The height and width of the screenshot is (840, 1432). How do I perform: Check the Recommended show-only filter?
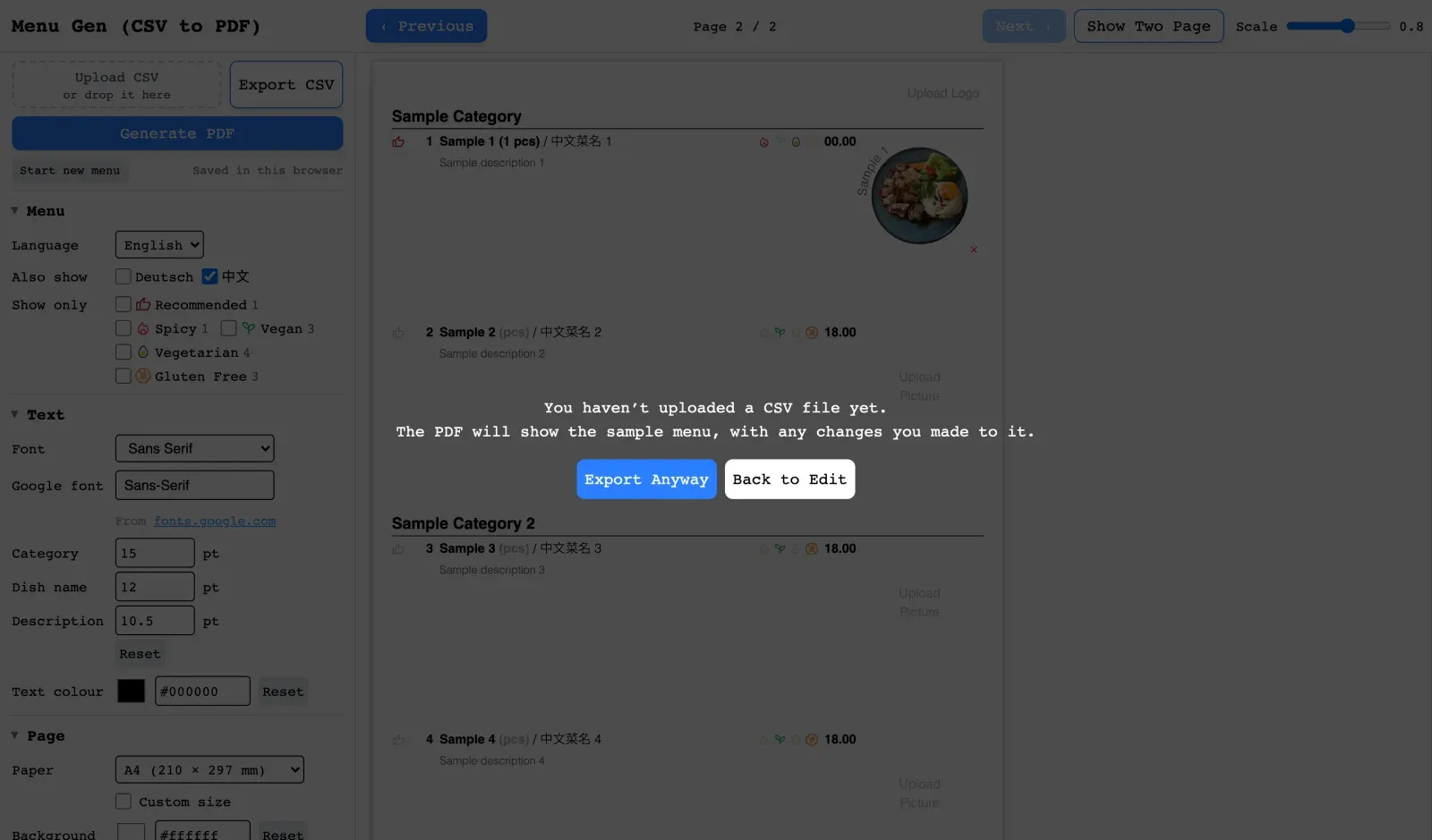point(124,304)
